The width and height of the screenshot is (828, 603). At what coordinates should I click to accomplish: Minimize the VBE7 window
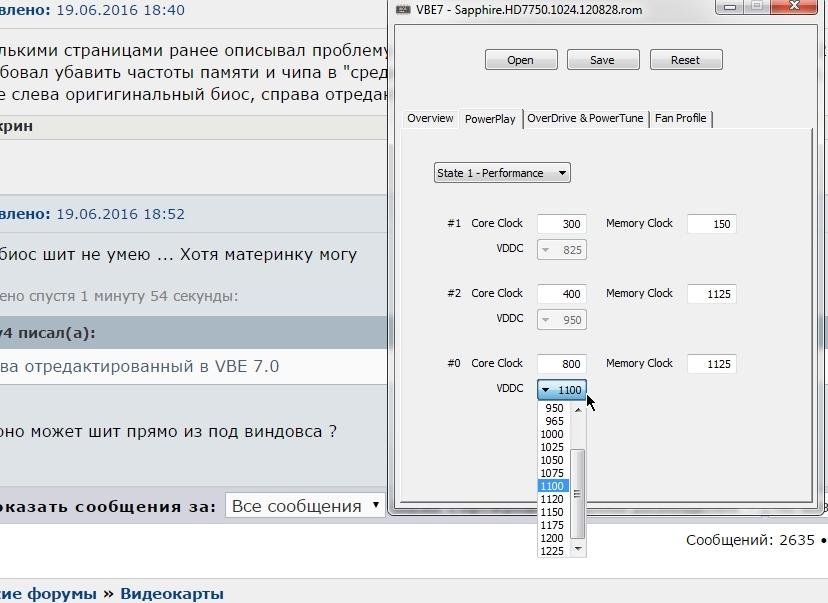pos(730,6)
